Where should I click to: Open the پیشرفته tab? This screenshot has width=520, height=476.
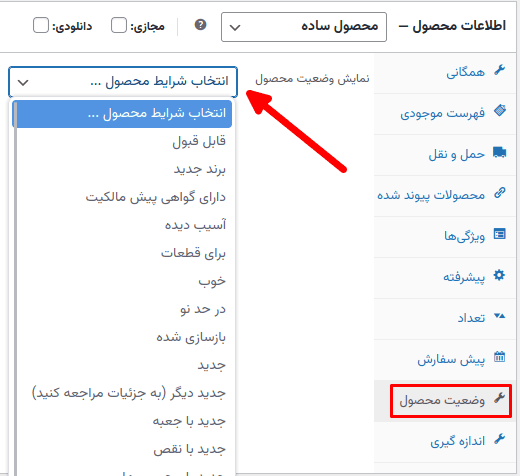445,278
